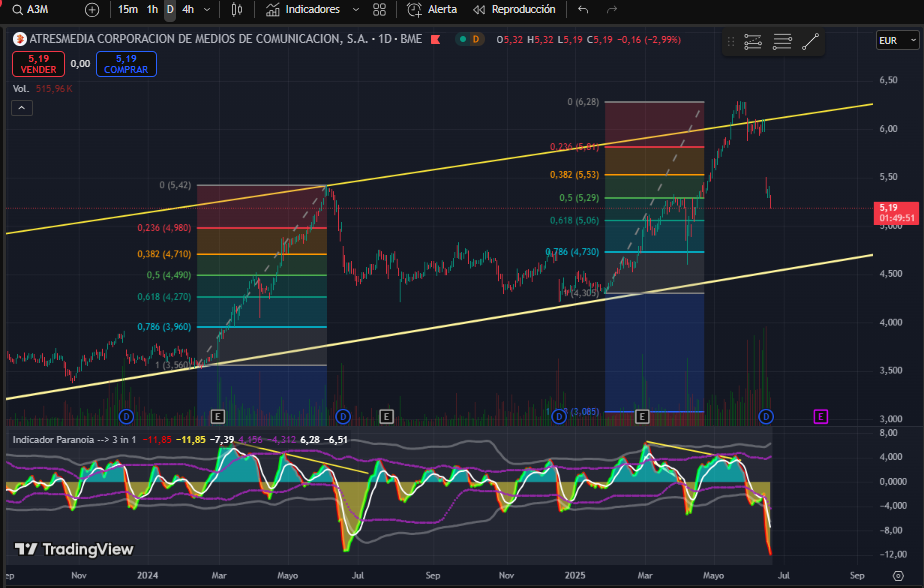Open the A3M symbol search
Viewport: 924px width, 588px height.
(x=40, y=9)
